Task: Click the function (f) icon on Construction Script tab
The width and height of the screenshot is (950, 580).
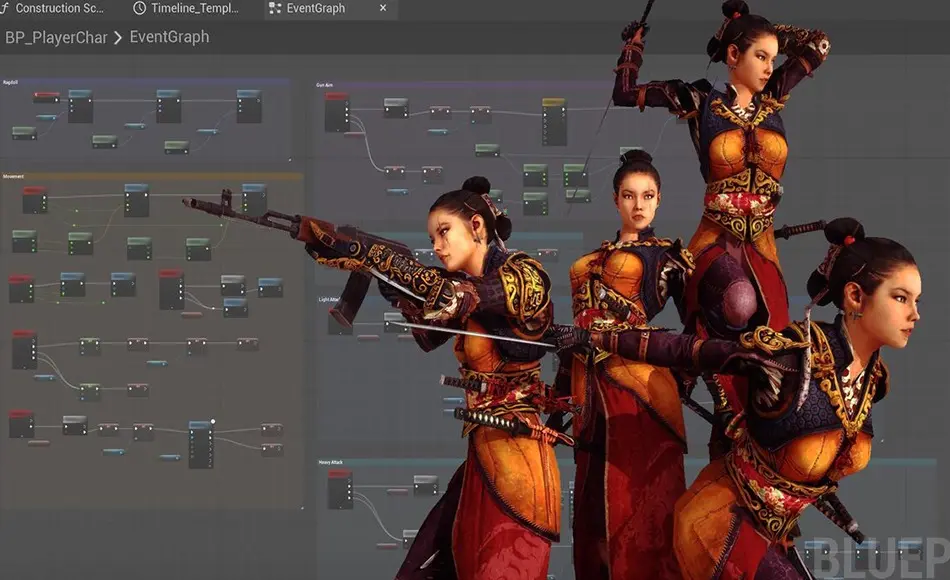Action: click(8, 8)
